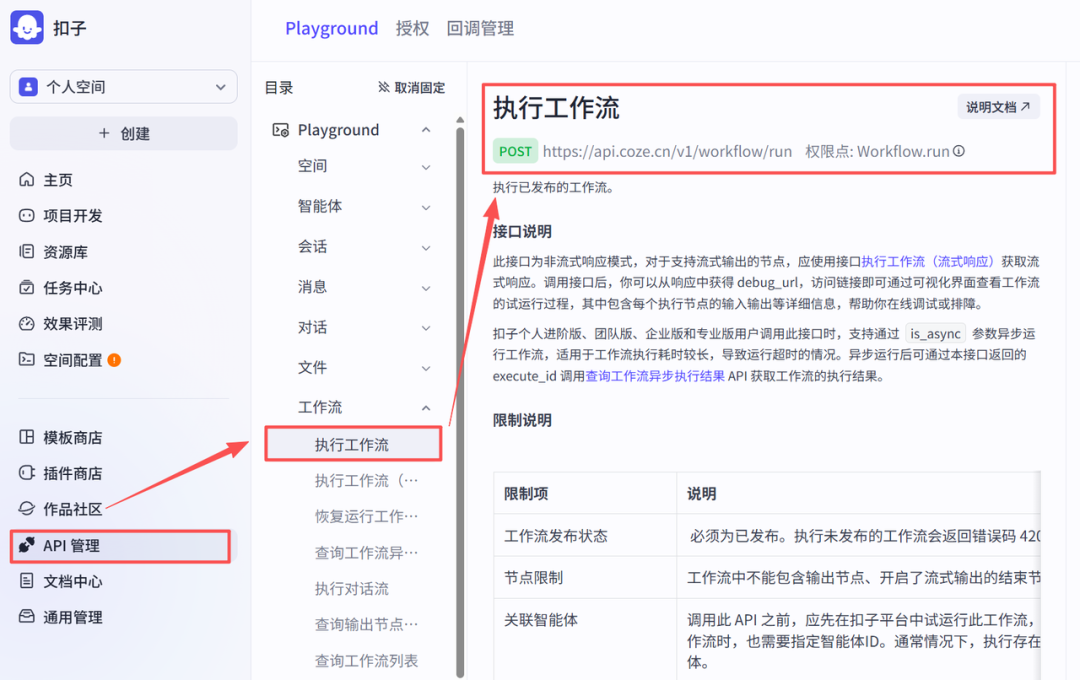Open 资源库 in the sidebar

tap(54, 251)
